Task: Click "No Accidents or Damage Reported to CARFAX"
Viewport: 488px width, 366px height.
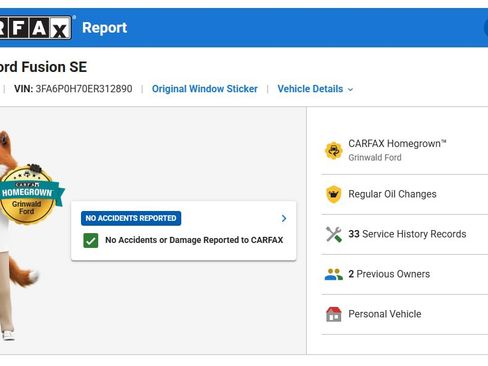Action: click(194, 240)
